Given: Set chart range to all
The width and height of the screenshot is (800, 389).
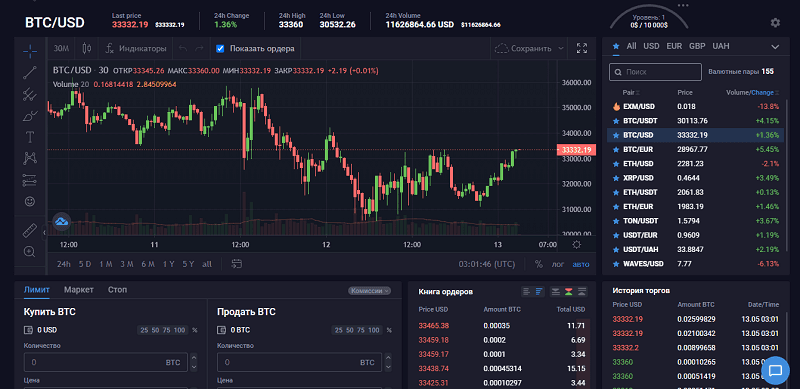Looking at the screenshot, I should point(207,264).
